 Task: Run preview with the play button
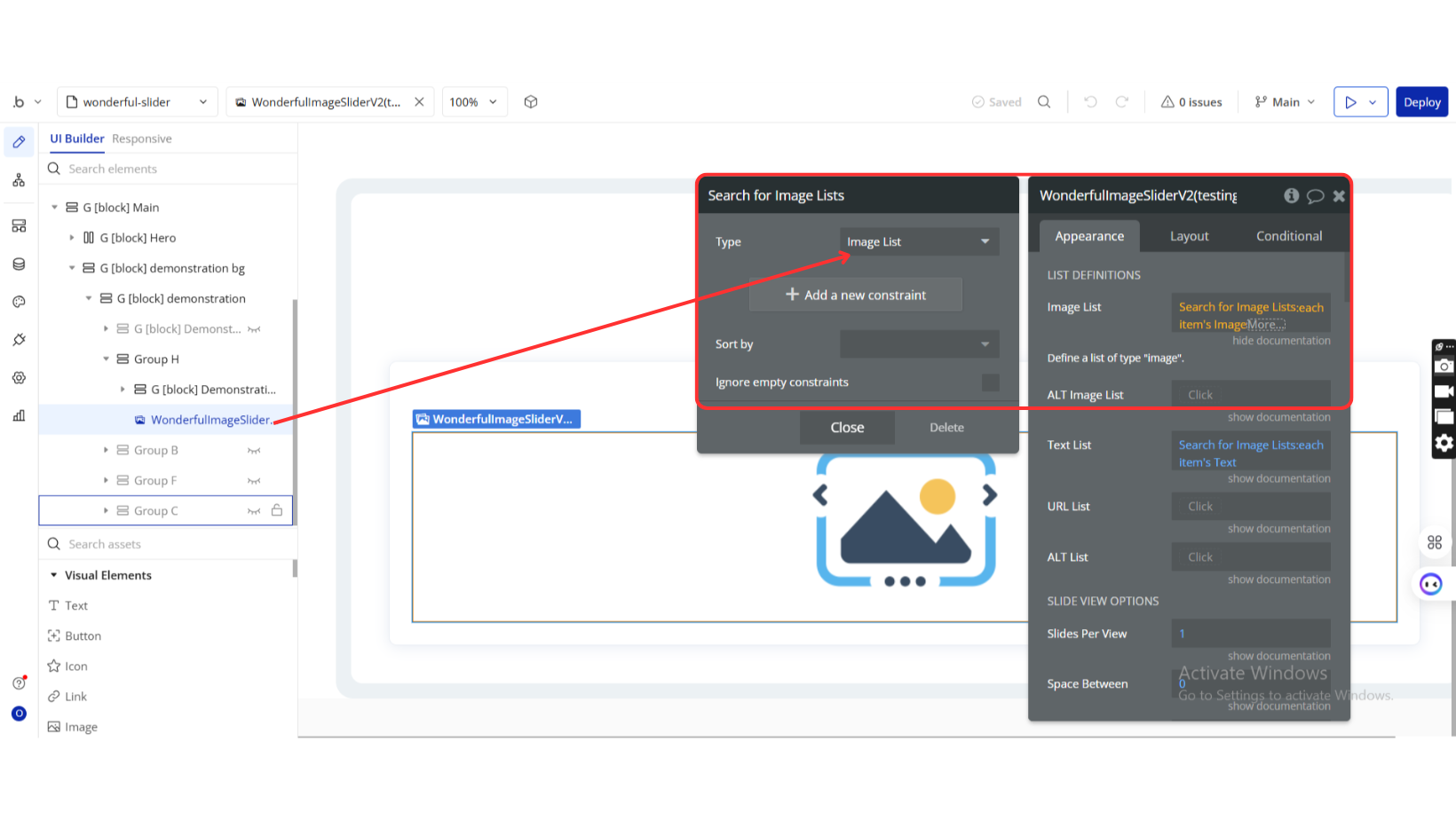pyautogui.click(x=1350, y=102)
